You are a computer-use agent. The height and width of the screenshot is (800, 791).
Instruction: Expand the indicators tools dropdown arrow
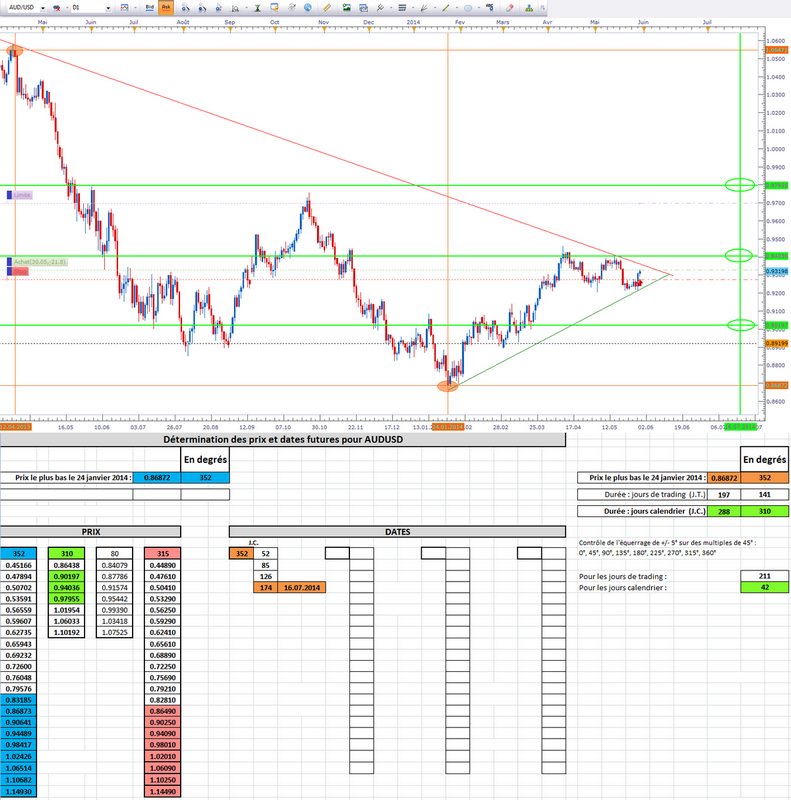point(390,8)
